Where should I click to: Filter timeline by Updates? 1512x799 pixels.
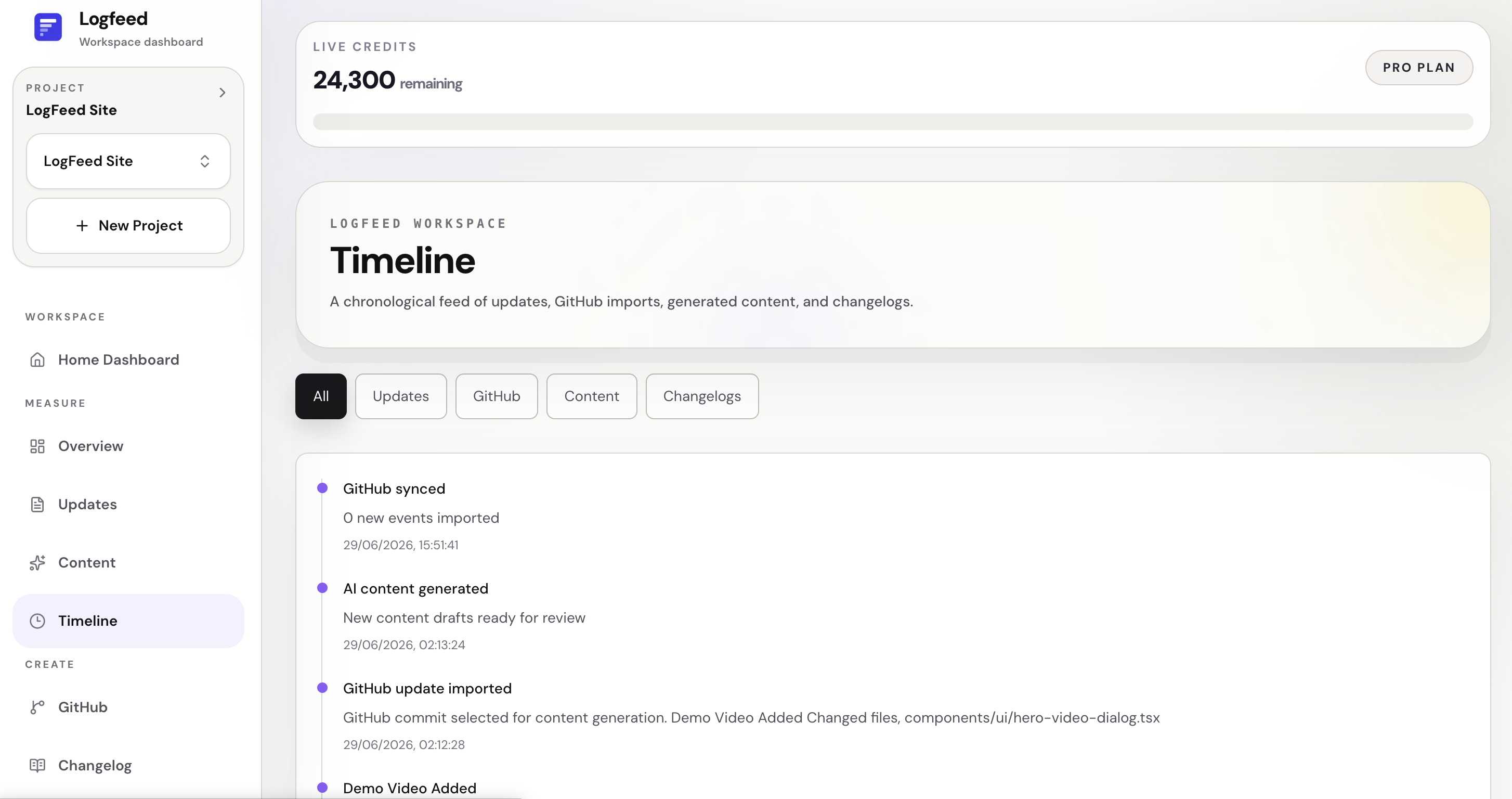(x=401, y=396)
